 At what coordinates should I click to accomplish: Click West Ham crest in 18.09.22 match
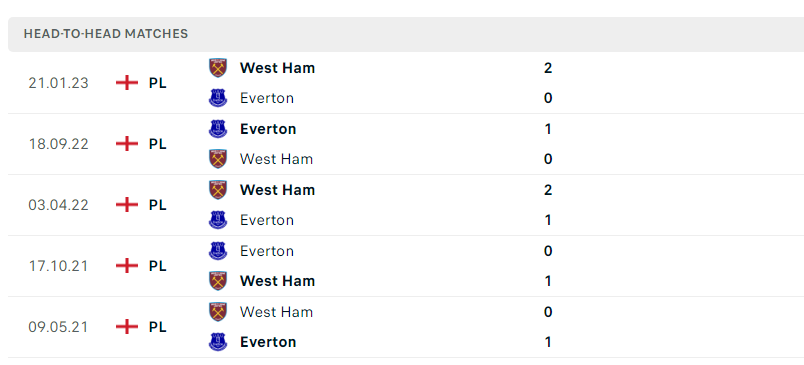click(218, 159)
